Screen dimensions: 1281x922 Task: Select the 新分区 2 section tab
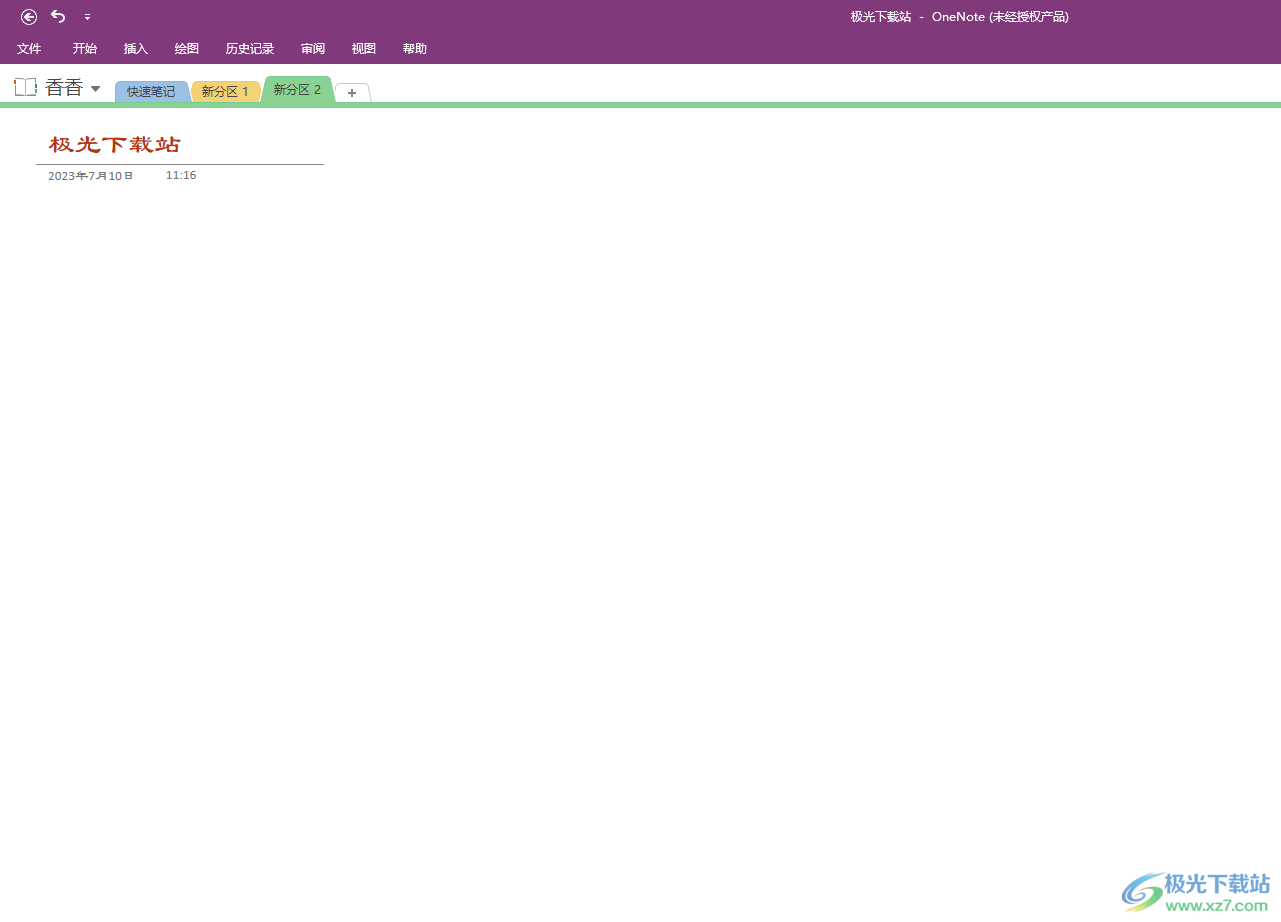point(297,89)
